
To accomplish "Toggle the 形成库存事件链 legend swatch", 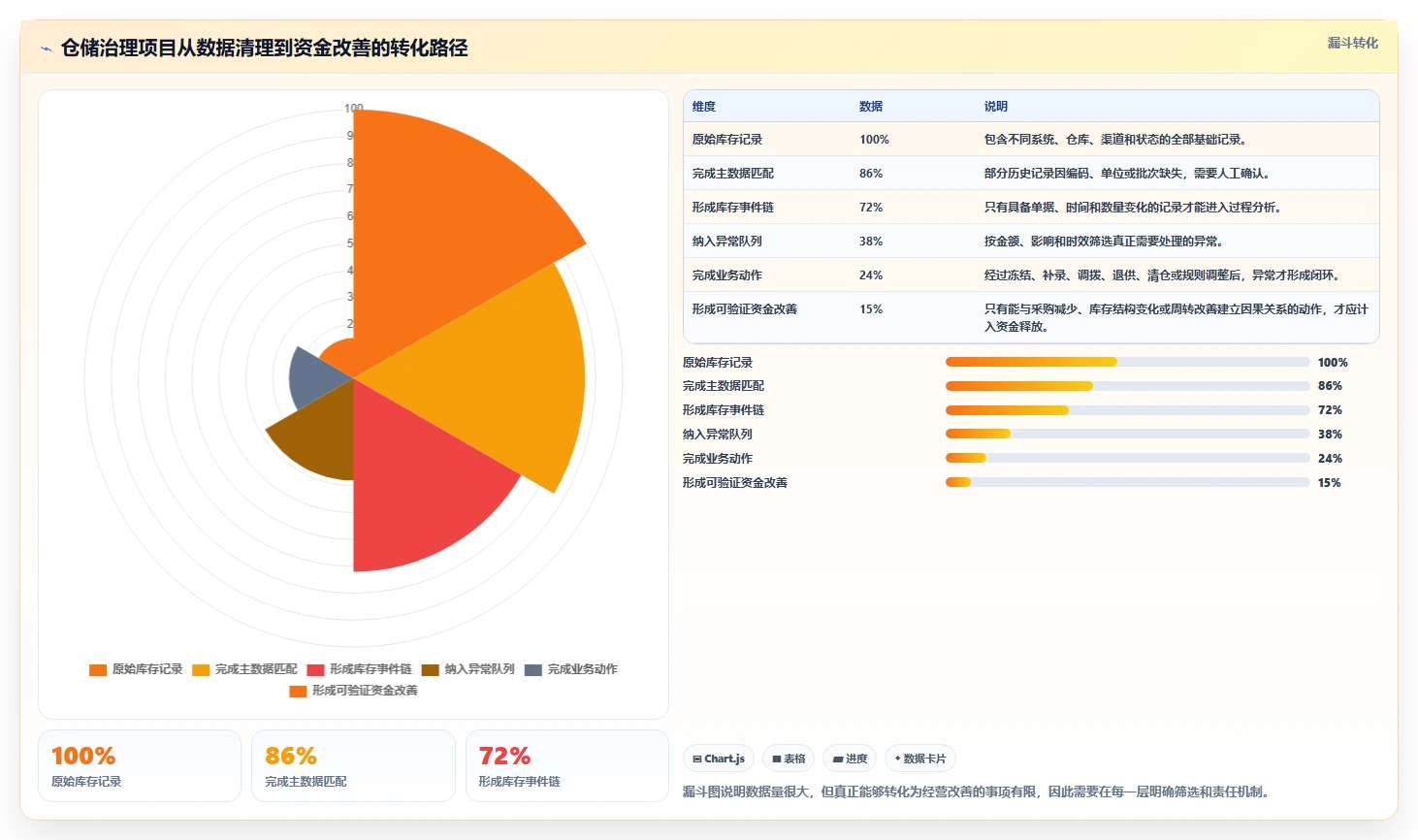I will 315,669.
